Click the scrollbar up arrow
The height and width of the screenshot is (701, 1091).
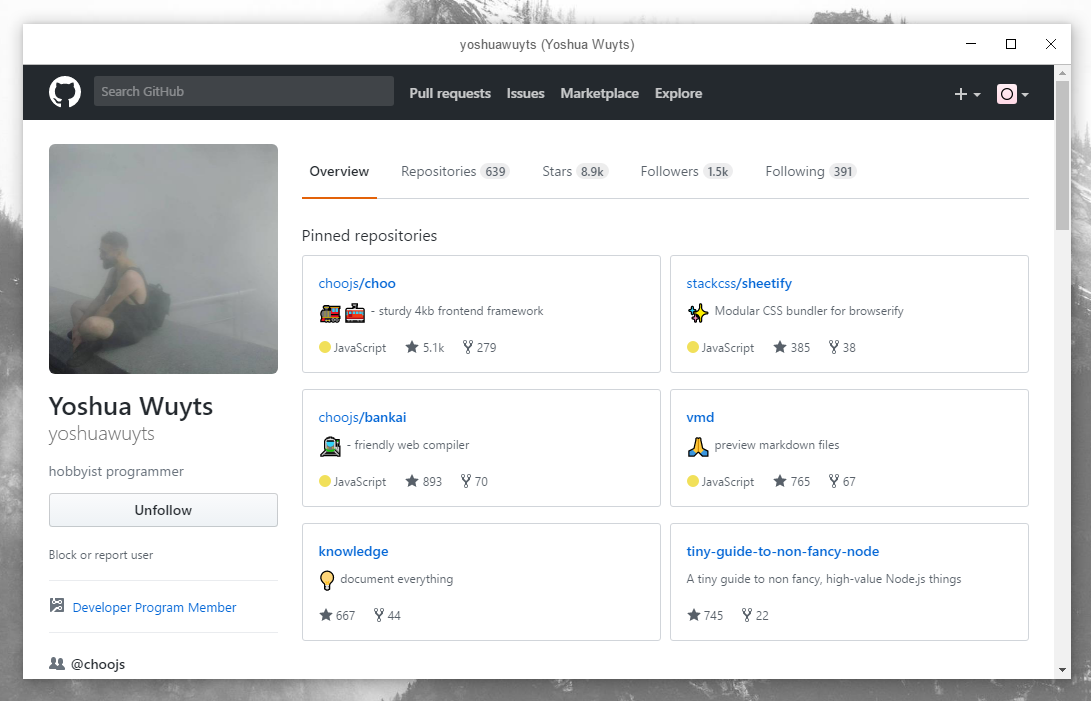click(1062, 72)
